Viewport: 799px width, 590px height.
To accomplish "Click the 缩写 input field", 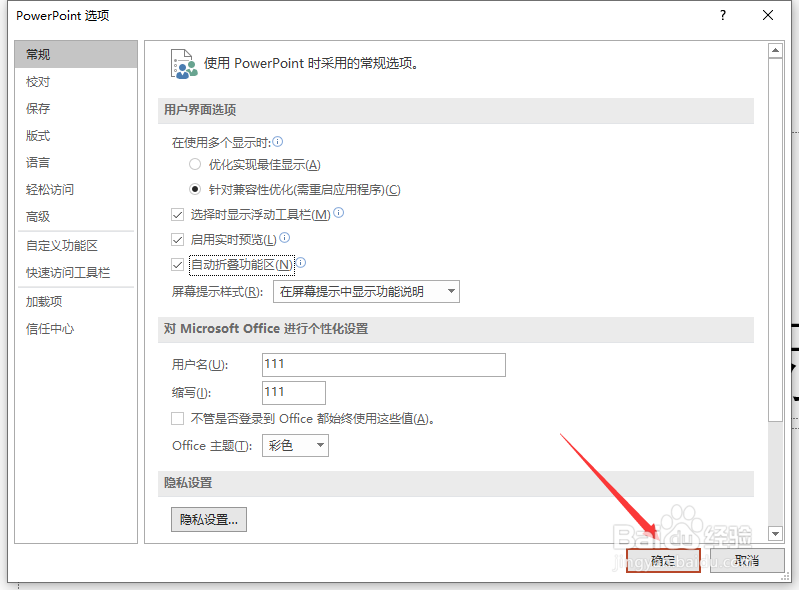I will [x=294, y=393].
